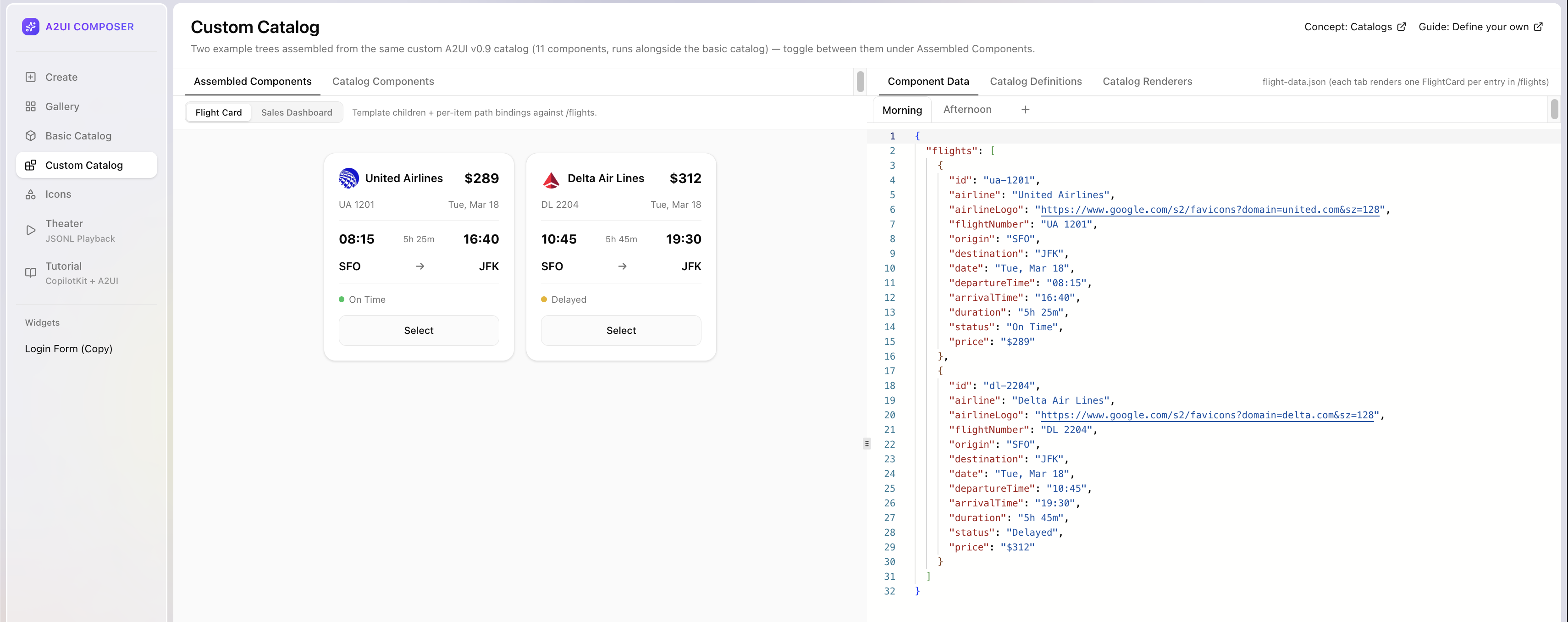Open the Login Form (Copy) widget
The width and height of the screenshot is (1568, 622).
(x=69, y=349)
